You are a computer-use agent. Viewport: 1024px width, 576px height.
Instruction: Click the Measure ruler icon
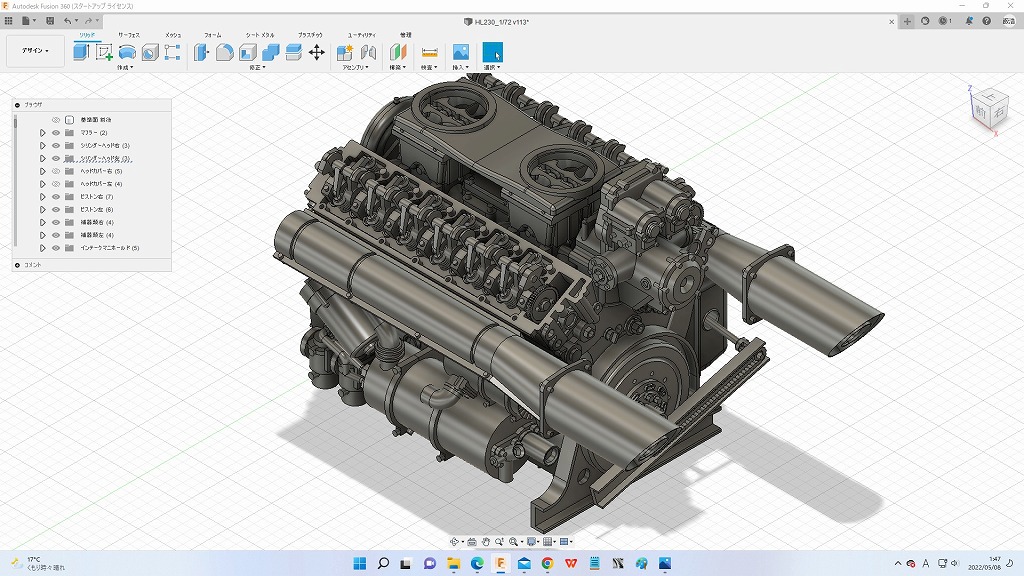click(429, 52)
